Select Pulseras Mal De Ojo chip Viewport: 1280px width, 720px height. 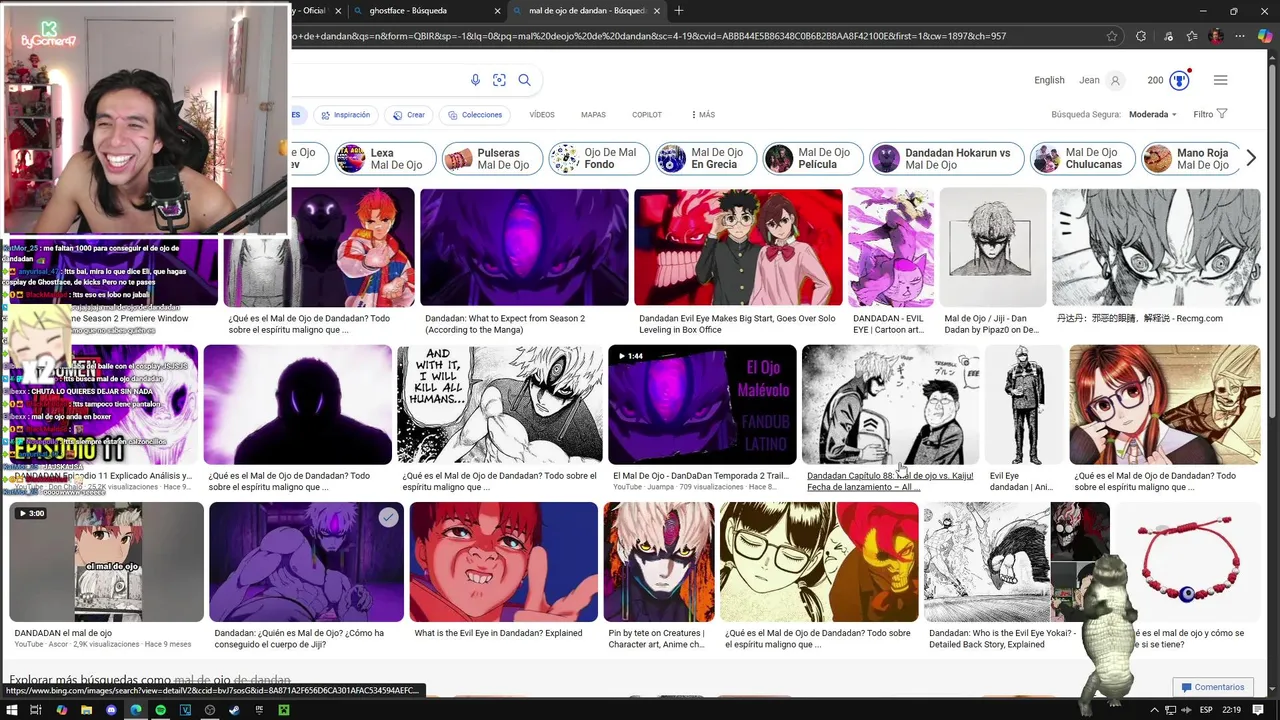tap(492, 159)
